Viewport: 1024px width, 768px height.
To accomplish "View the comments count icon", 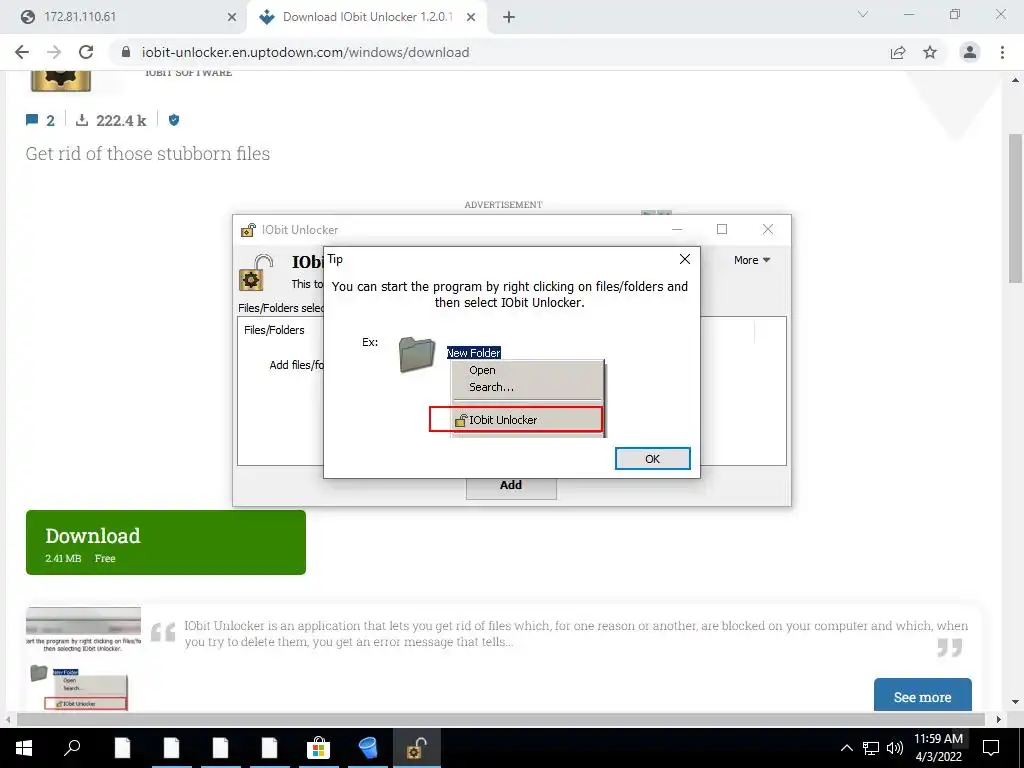I will pyautogui.click(x=32, y=120).
